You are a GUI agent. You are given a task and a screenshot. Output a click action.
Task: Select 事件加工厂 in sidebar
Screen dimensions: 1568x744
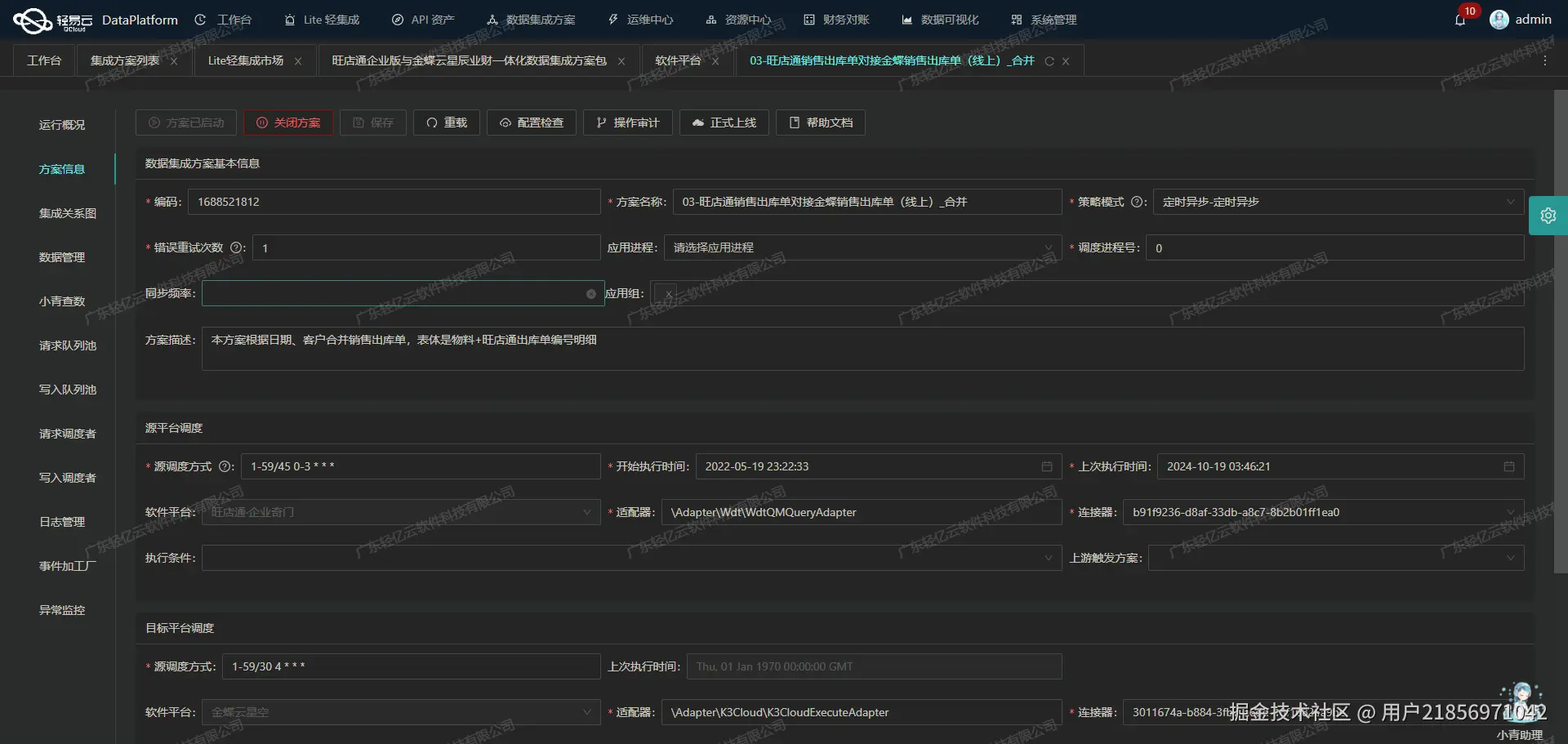[x=68, y=566]
